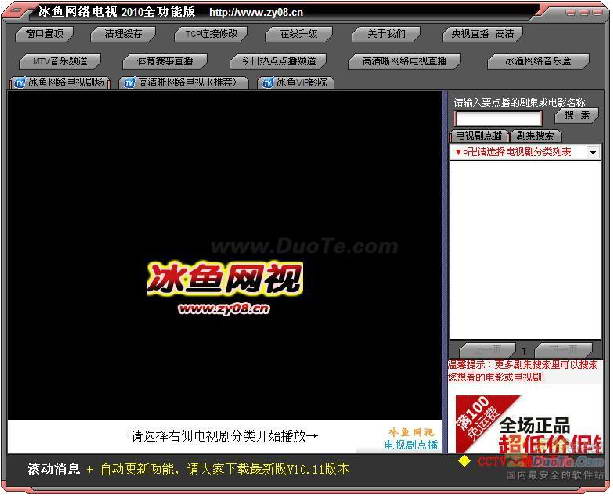Switch to the 冰鱼网络电视剧场 tab
The width and height of the screenshot is (613, 496).
coord(60,82)
